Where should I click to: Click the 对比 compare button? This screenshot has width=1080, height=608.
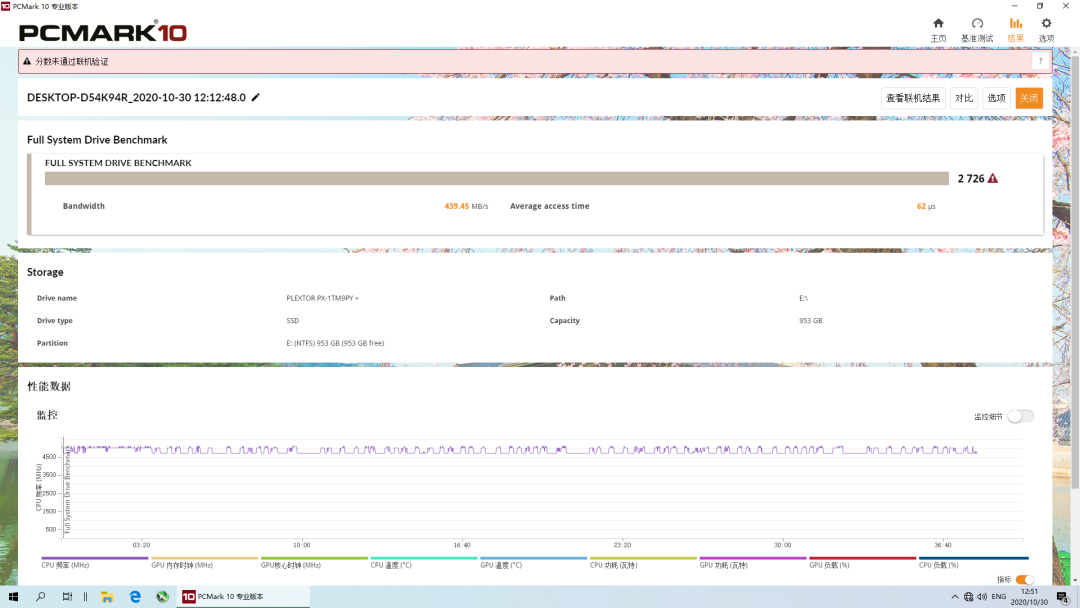click(x=963, y=98)
